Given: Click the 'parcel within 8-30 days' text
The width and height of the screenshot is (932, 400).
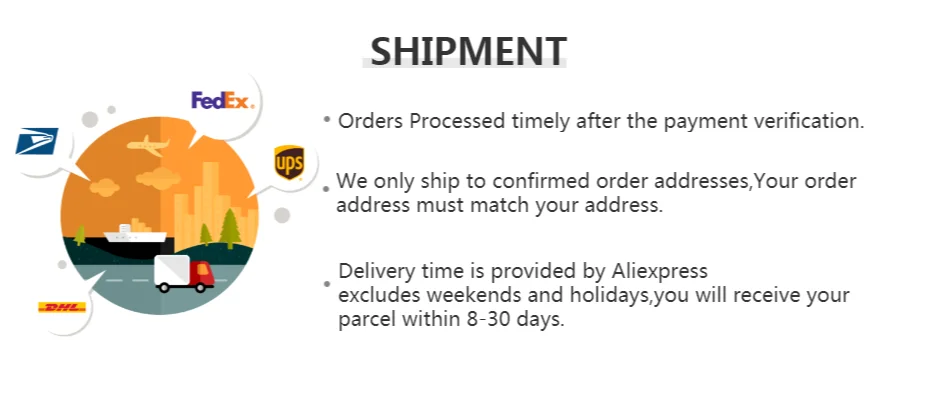Looking at the screenshot, I should pyautogui.click(x=451, y=319).
